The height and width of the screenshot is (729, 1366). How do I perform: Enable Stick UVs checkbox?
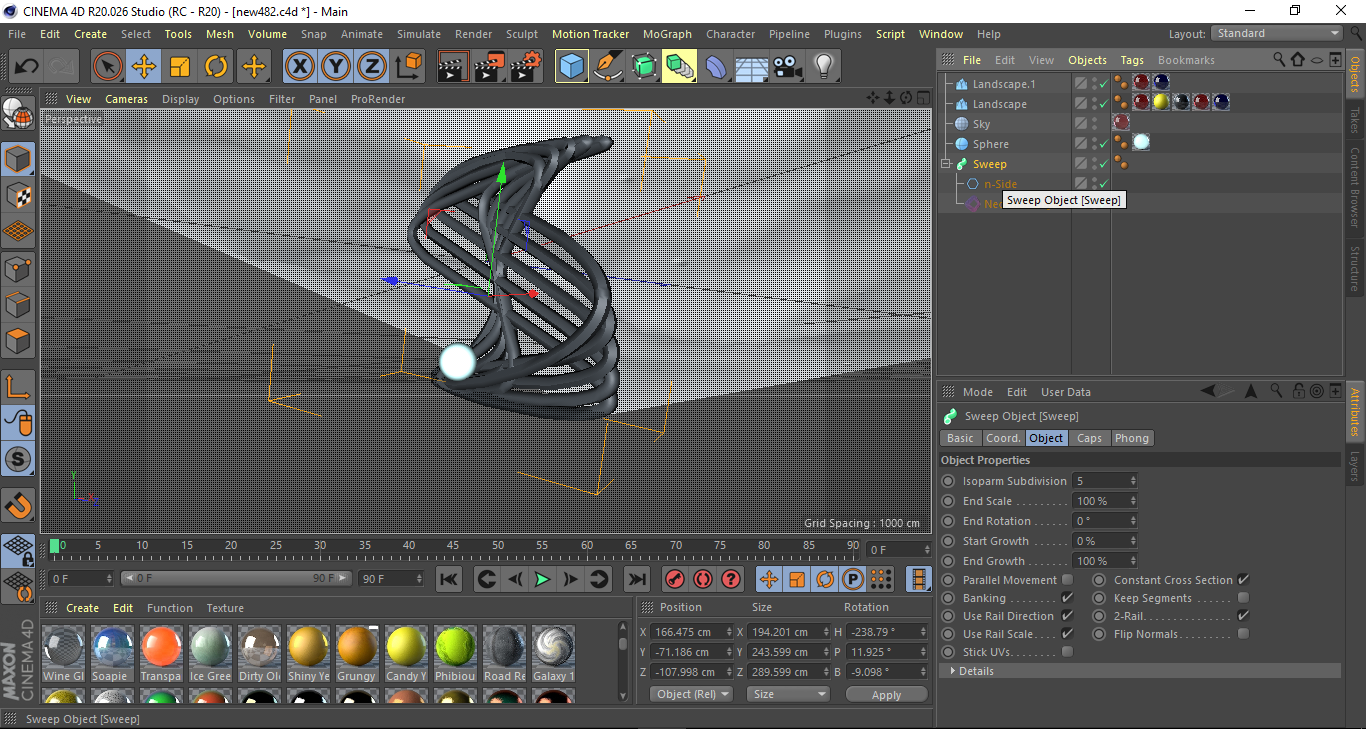[x=1067, y=652]
